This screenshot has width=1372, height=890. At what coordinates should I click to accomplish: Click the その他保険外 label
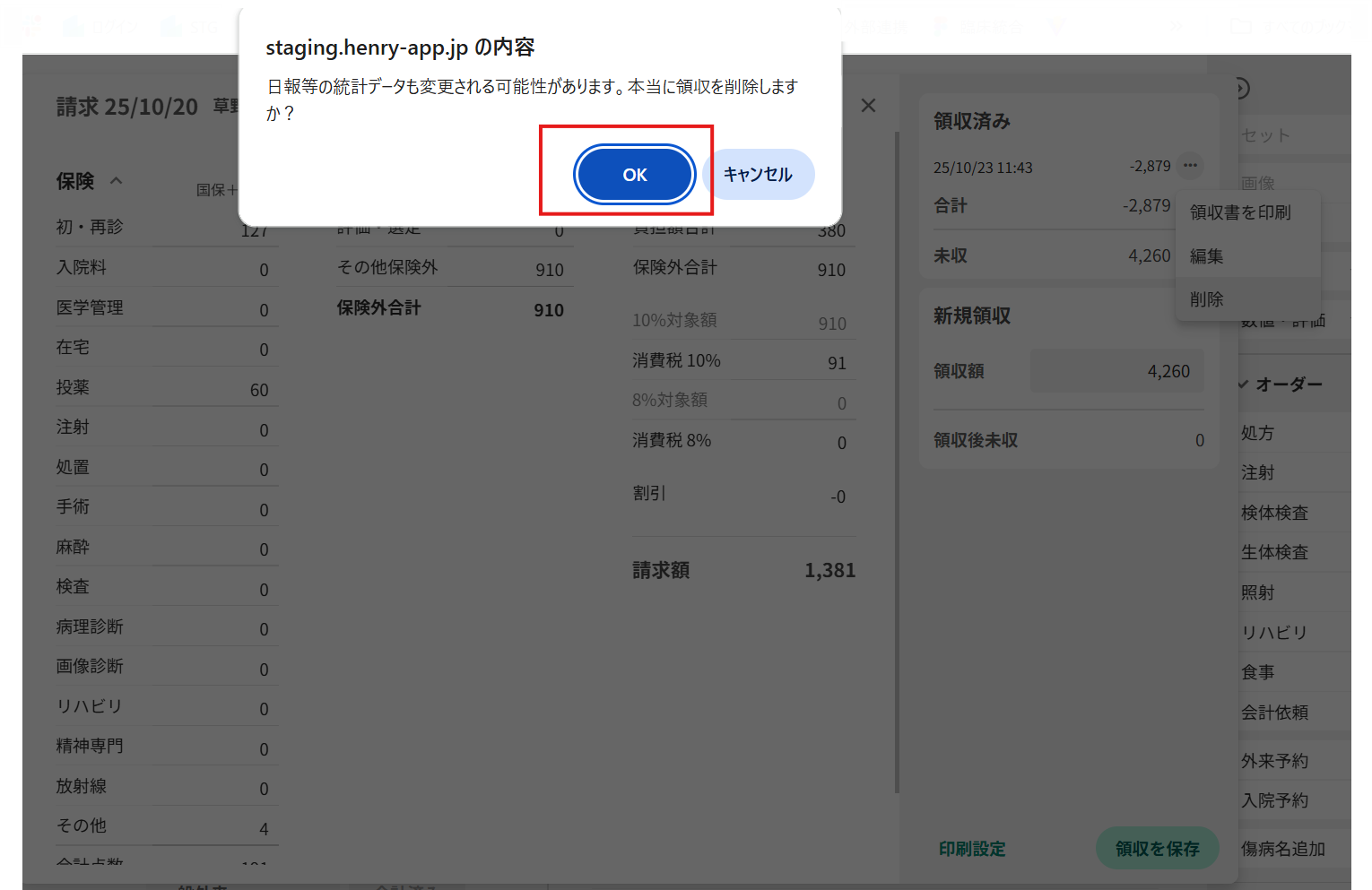(x=387, y=267)
